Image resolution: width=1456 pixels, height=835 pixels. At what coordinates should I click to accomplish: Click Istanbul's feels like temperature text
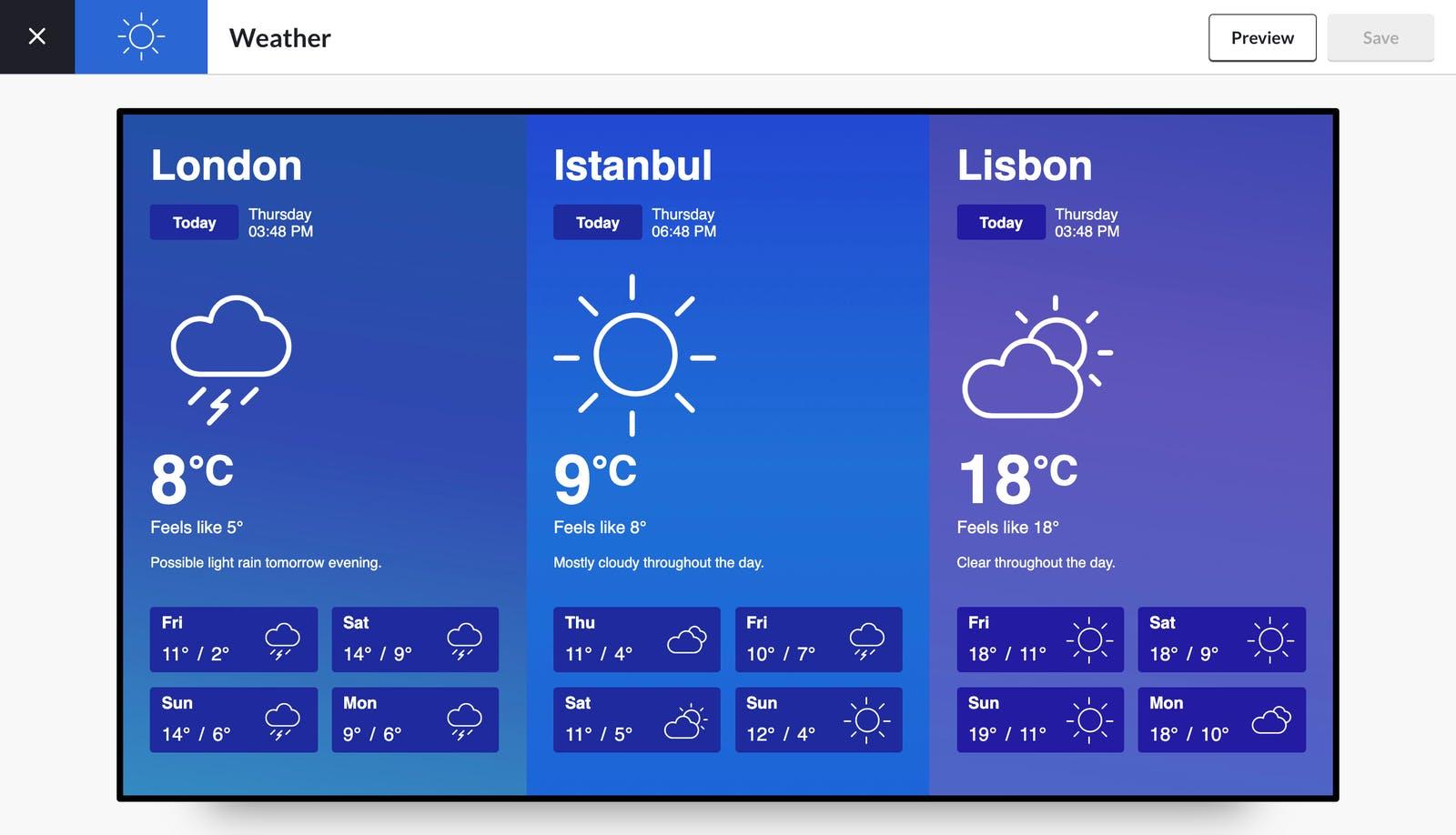point(600,527)
